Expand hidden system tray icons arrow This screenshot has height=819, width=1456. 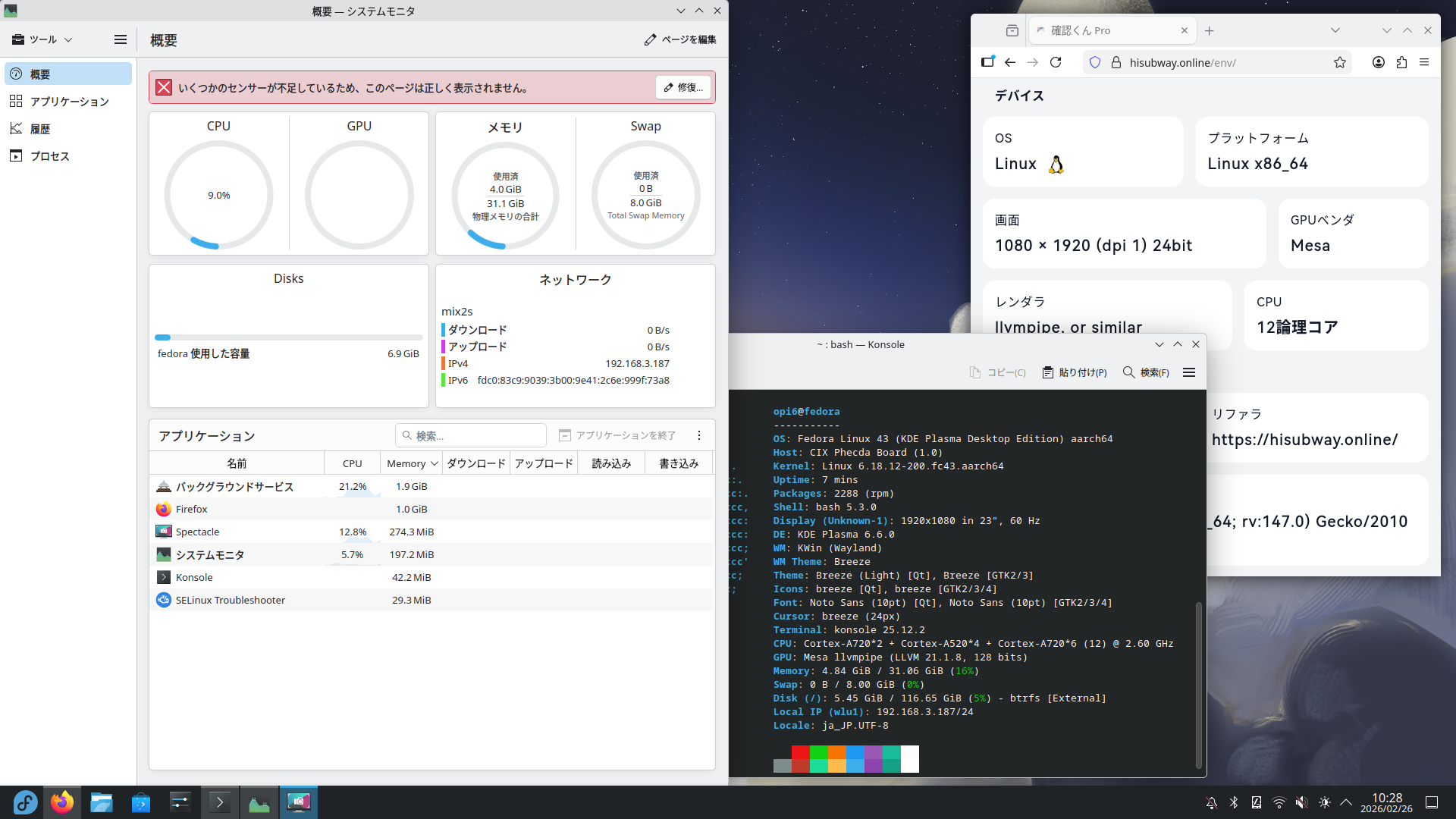click(x=1346, y=802)
